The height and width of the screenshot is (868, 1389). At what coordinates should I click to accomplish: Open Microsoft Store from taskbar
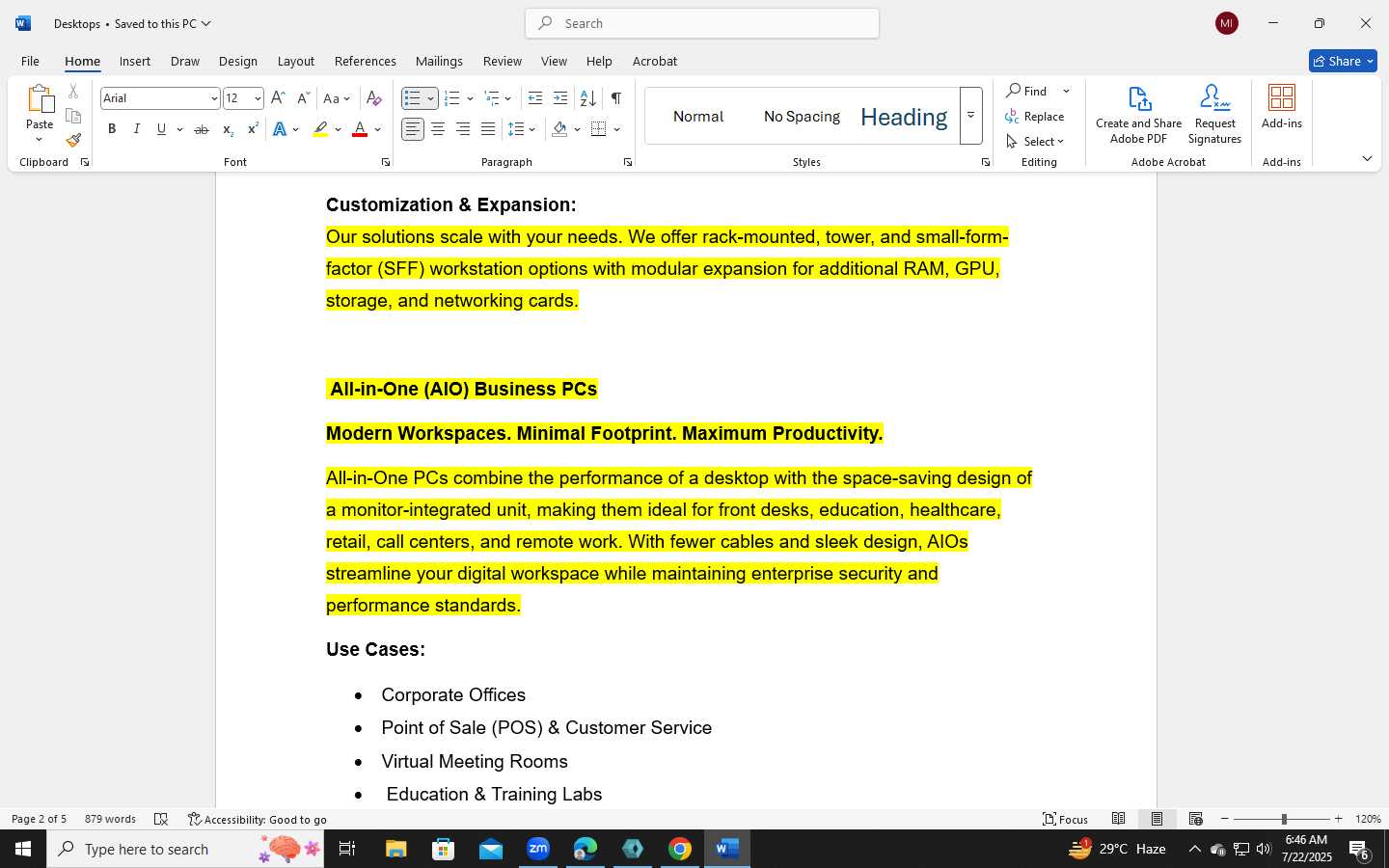click(x=444, y=849)
